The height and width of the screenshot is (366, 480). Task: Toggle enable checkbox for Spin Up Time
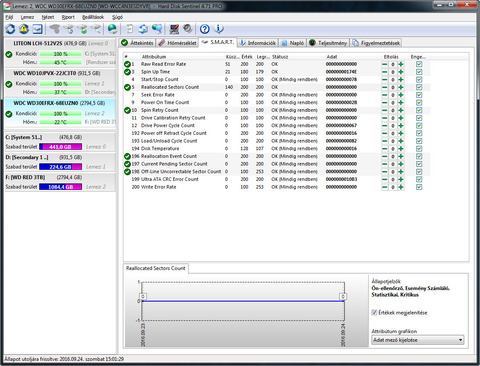pos(419,72)
